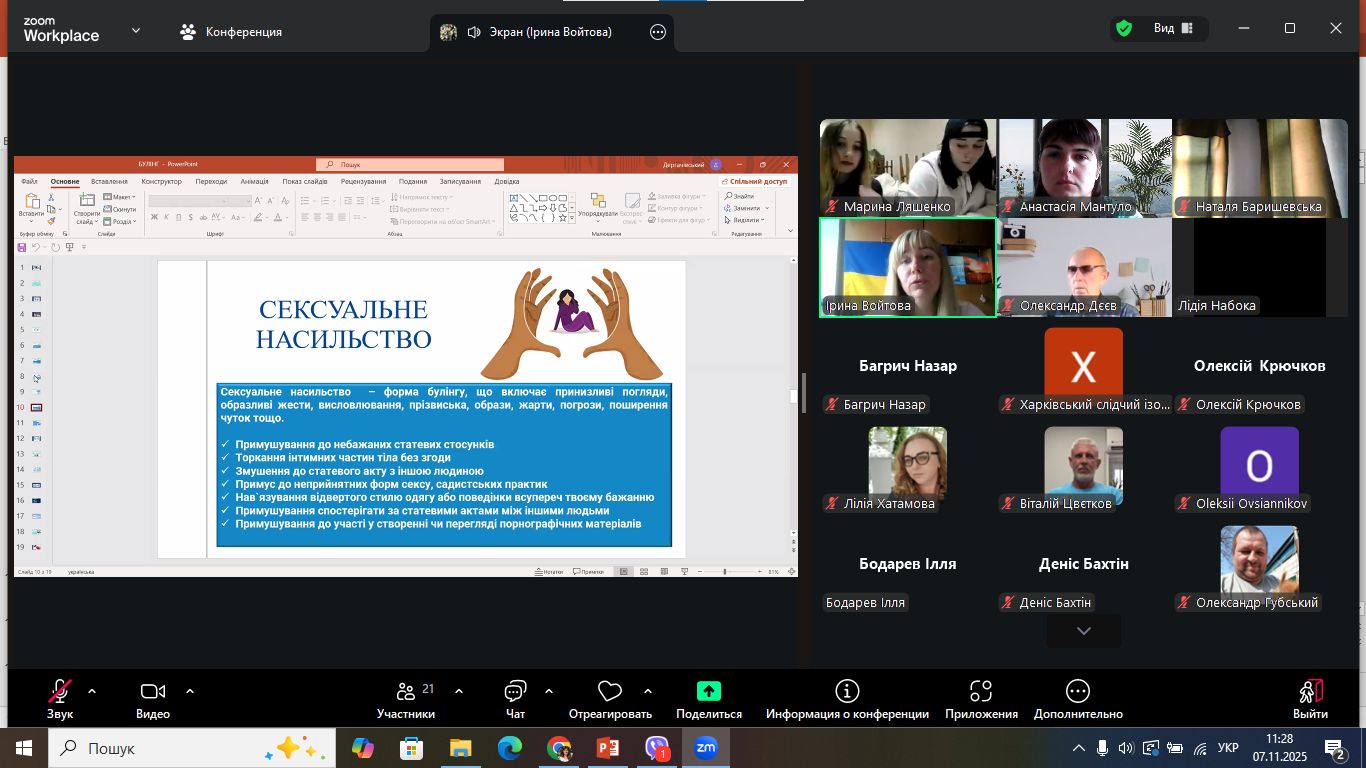Expand audio options arrow beside Звук
The image size is (1366, 768).
coord(92,691)
